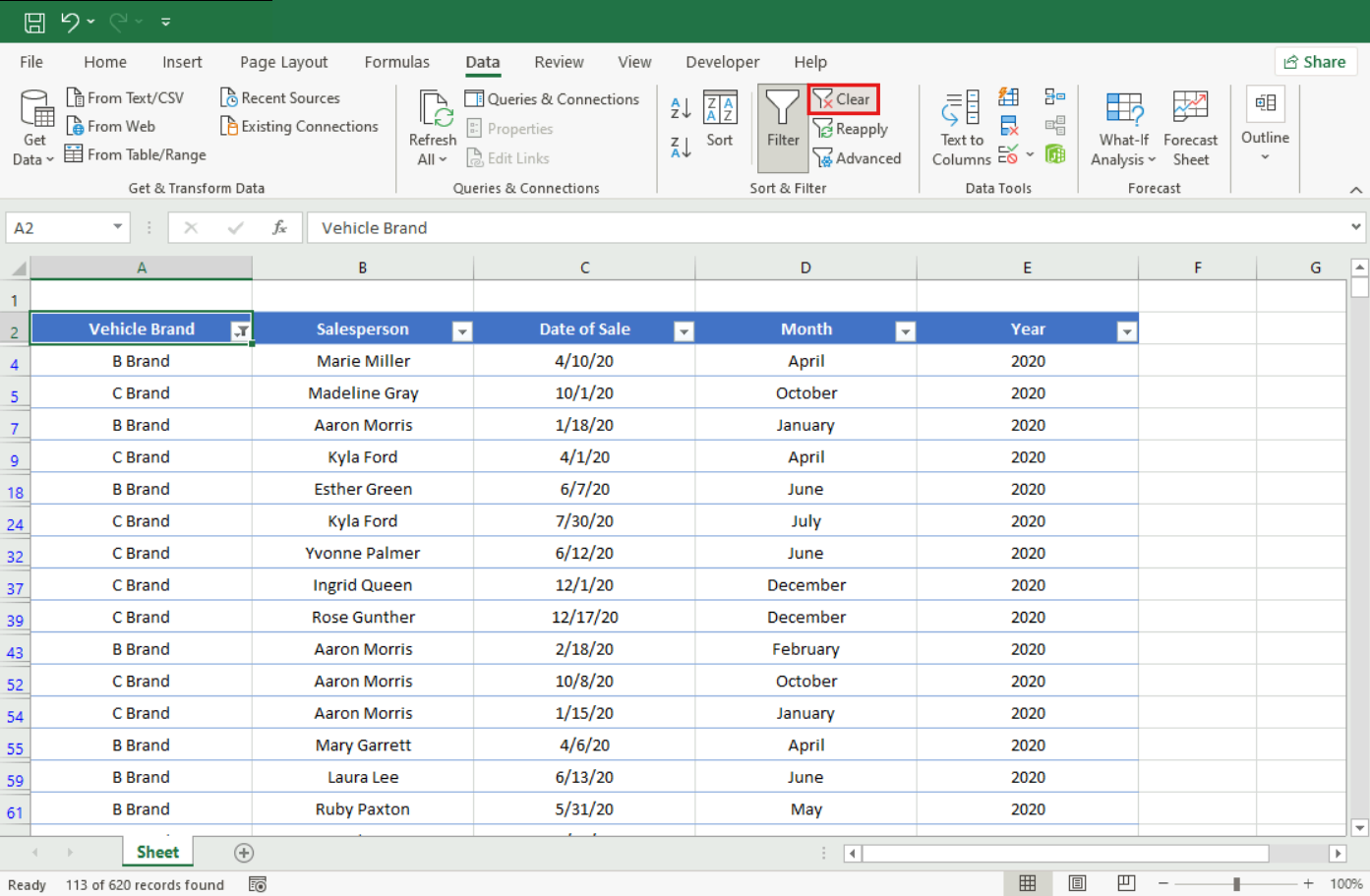The image size is (1370, 896).
Task: Open Advanced filter options
Action: (857, 158)
